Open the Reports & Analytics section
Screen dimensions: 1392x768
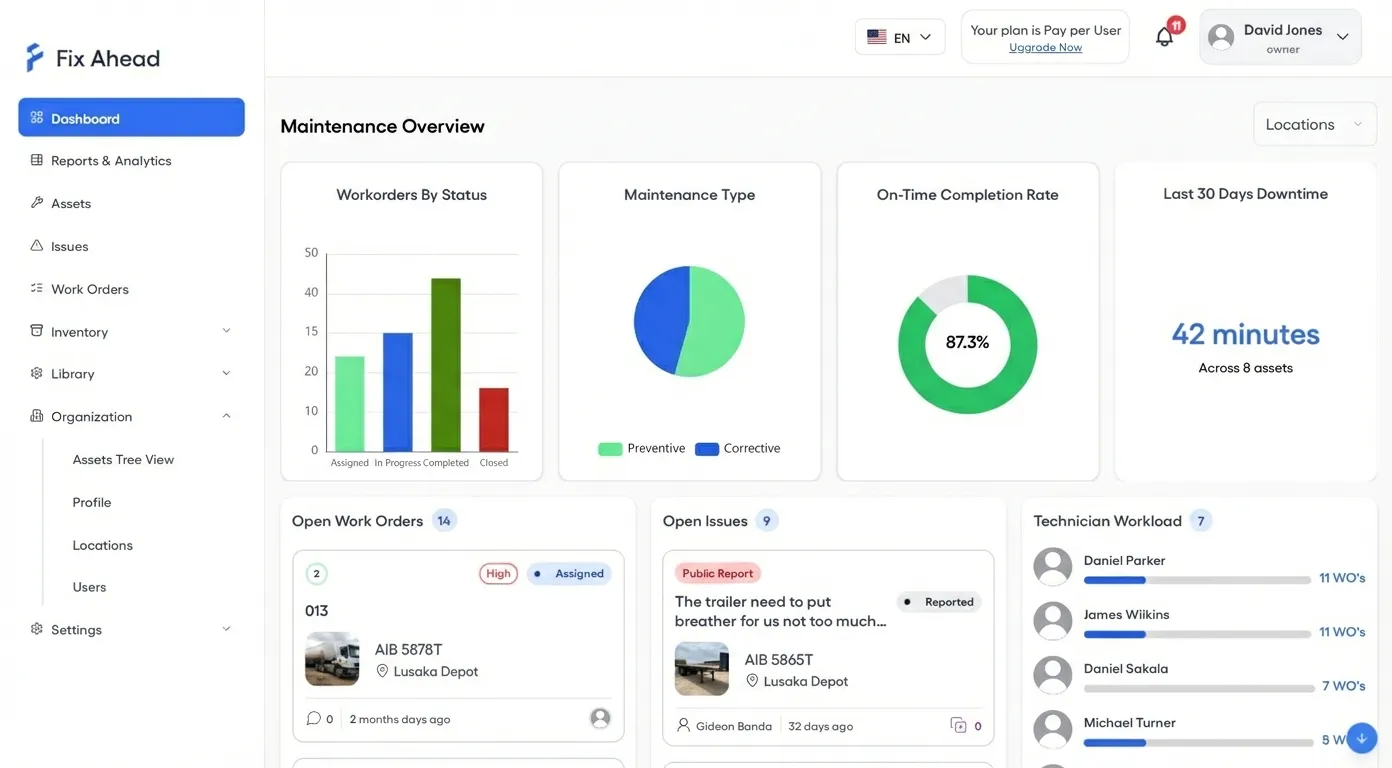click(x=111, y=160)
